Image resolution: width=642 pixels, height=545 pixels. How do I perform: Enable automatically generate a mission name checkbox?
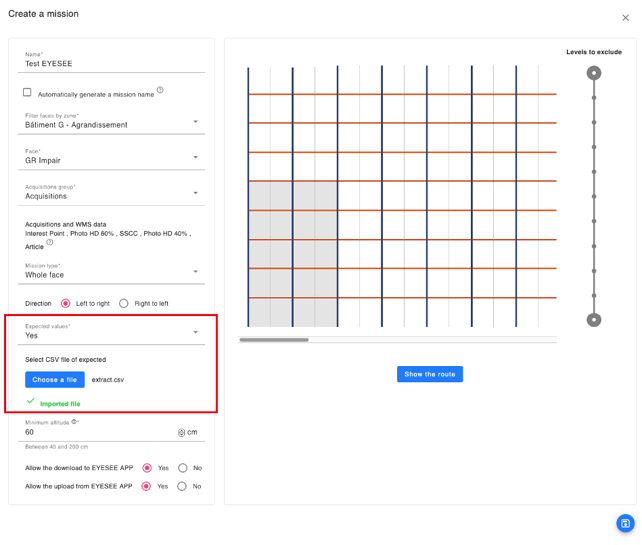[28, 92]
